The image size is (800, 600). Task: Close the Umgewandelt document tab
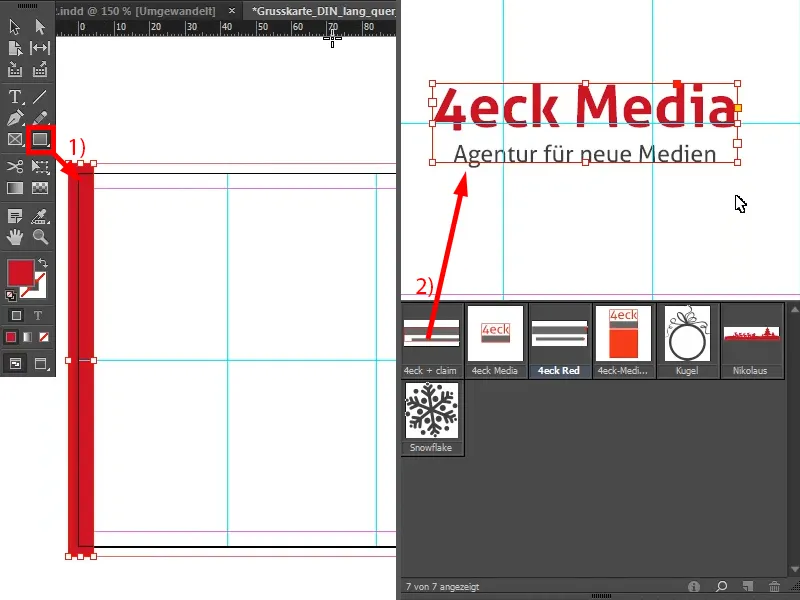(x=232, y=11)
